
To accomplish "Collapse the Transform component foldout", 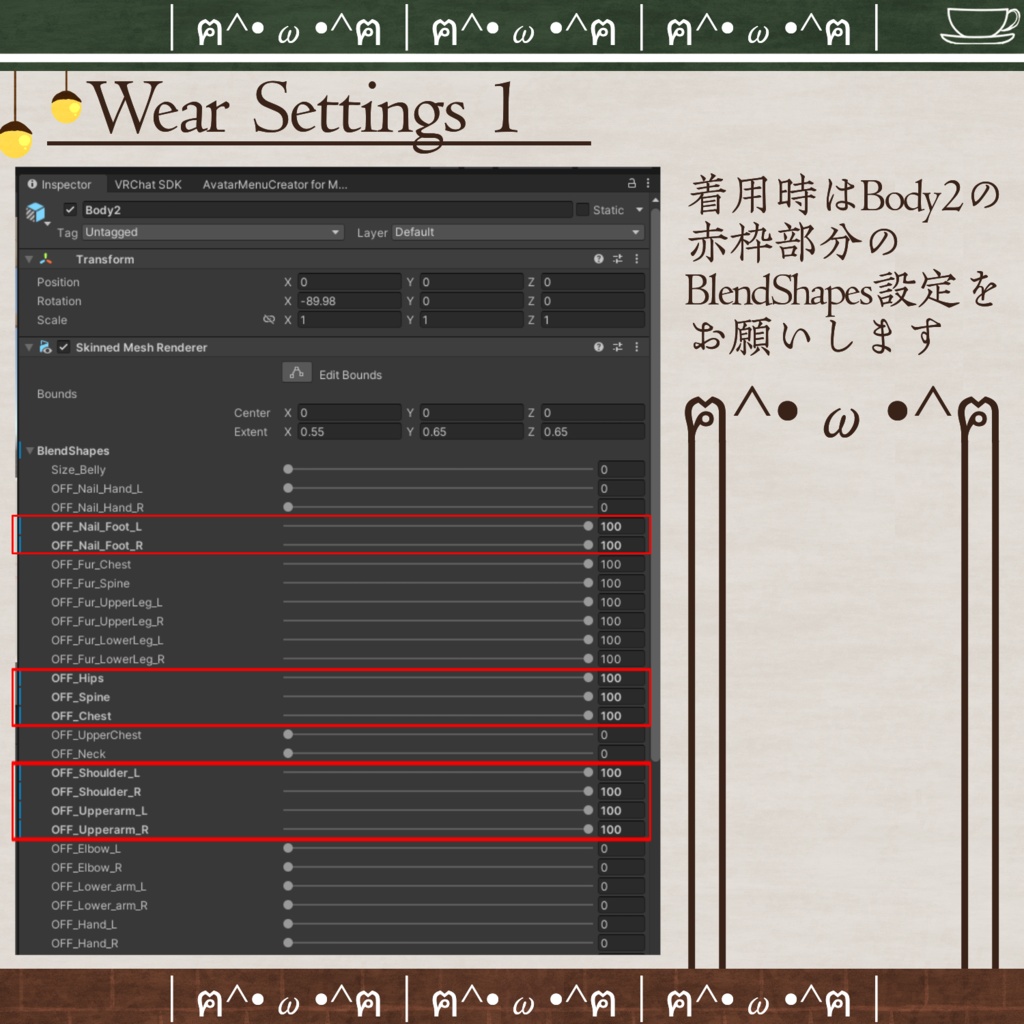I will click(x=29, y=259).
